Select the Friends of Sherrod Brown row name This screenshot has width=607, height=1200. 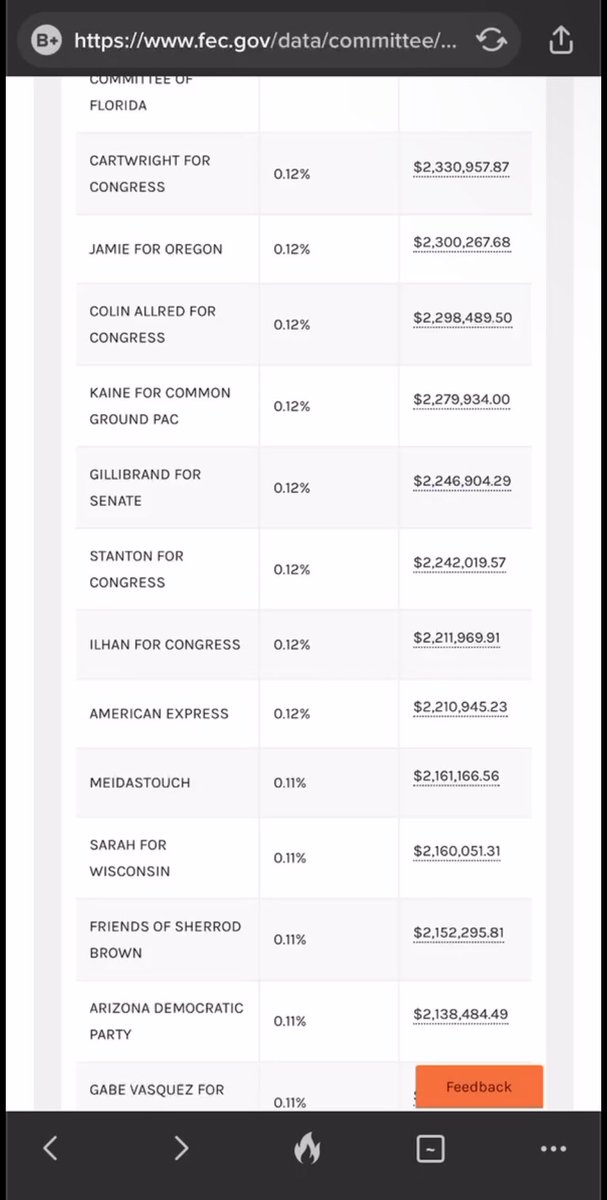165,939
